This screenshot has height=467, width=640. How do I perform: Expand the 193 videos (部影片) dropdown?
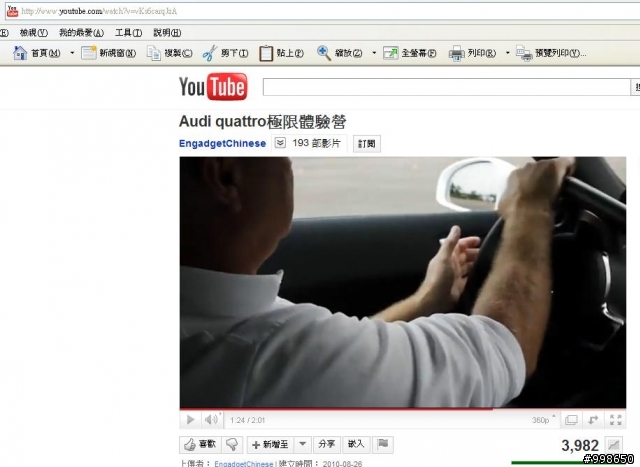[x=280, y=143]
